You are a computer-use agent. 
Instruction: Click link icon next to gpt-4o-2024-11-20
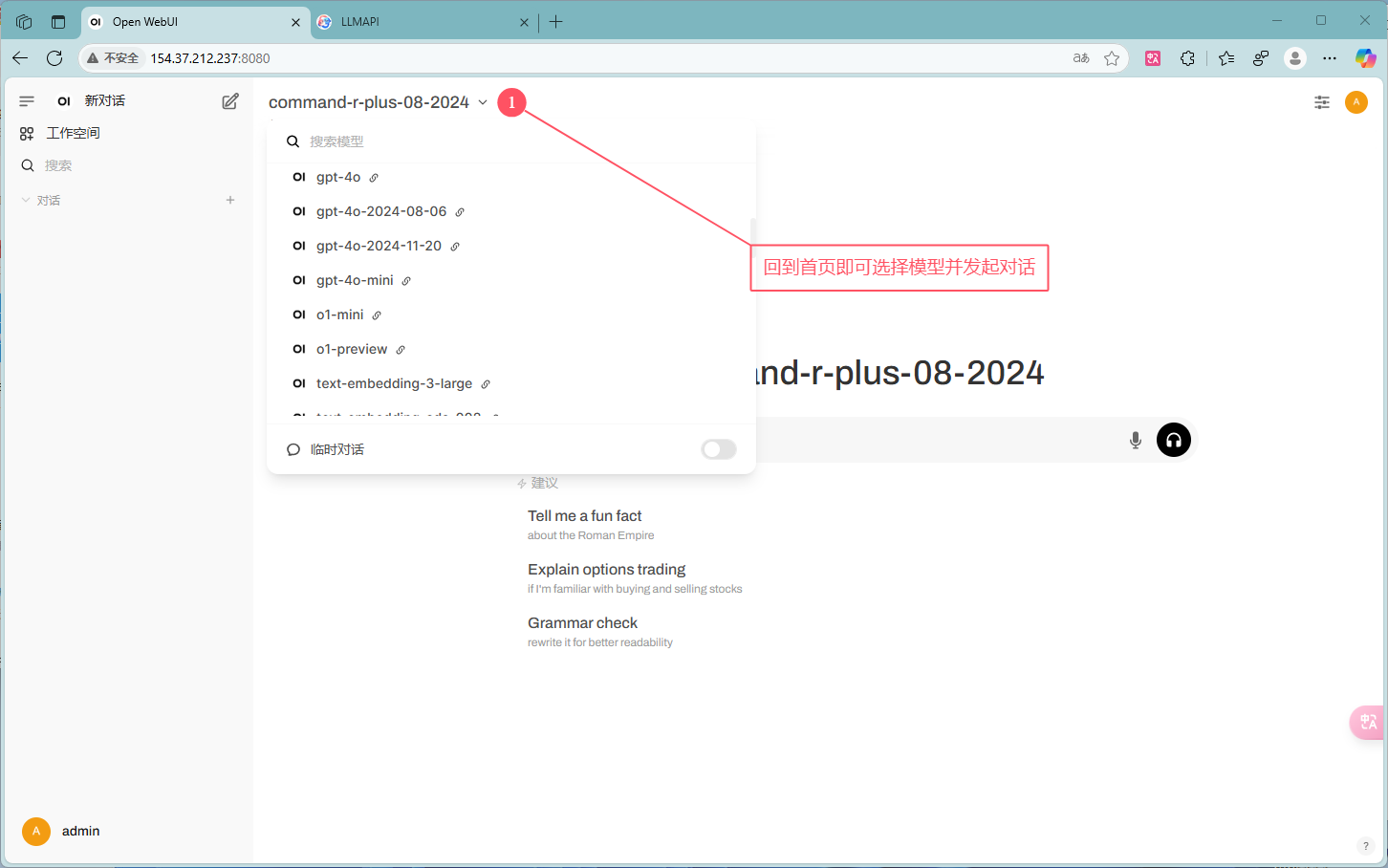455,247
